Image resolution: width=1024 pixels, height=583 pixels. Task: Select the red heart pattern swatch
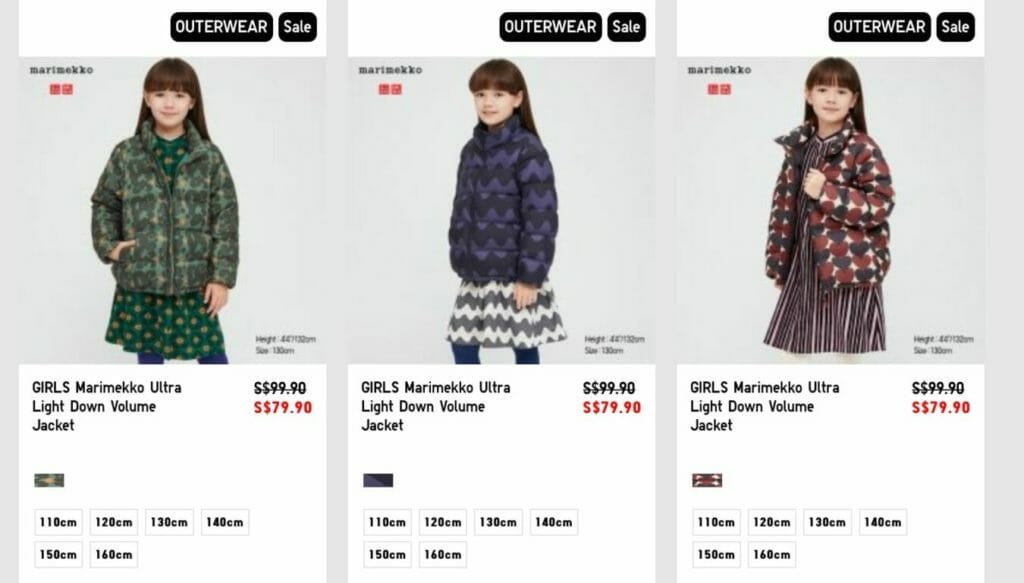click(707, 481)
